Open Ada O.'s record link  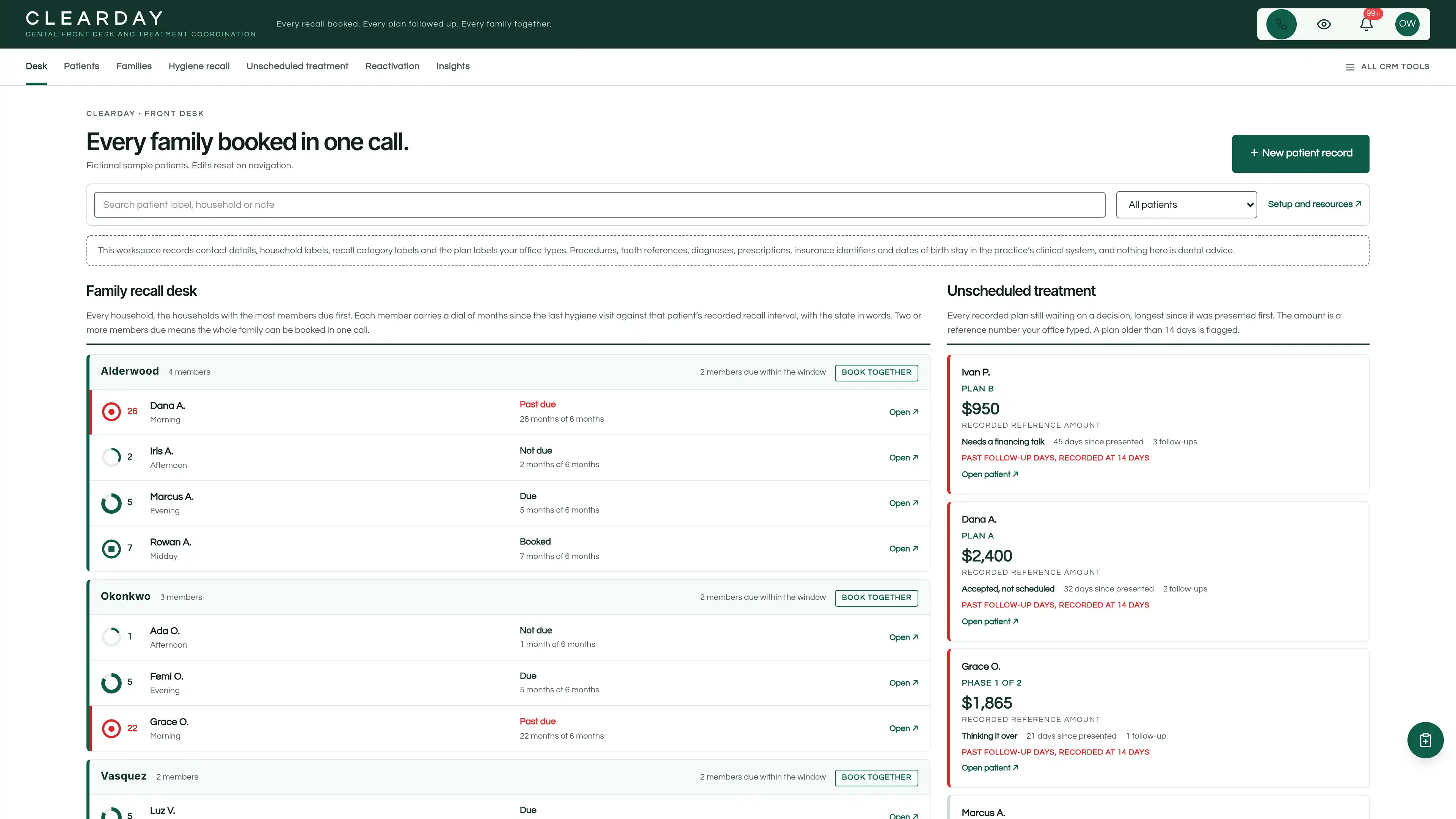pos(903,637)
